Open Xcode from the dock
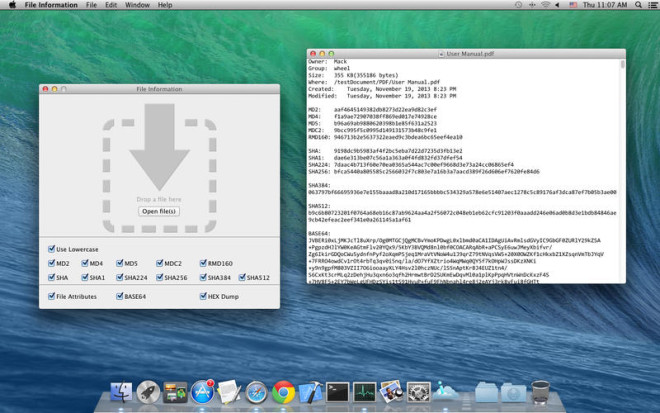The height and width of the screenshot is (413, 660). click(x=310, y=393)
